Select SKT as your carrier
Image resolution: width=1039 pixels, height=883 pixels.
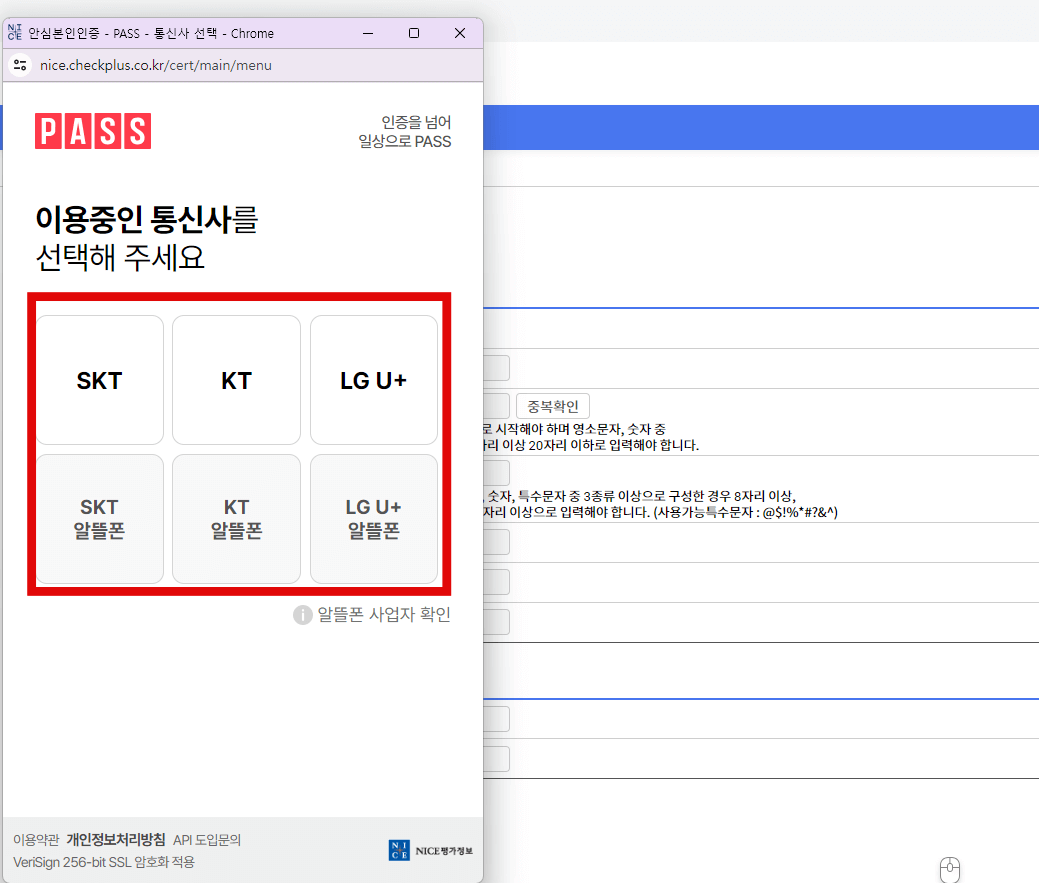[99, 380]
